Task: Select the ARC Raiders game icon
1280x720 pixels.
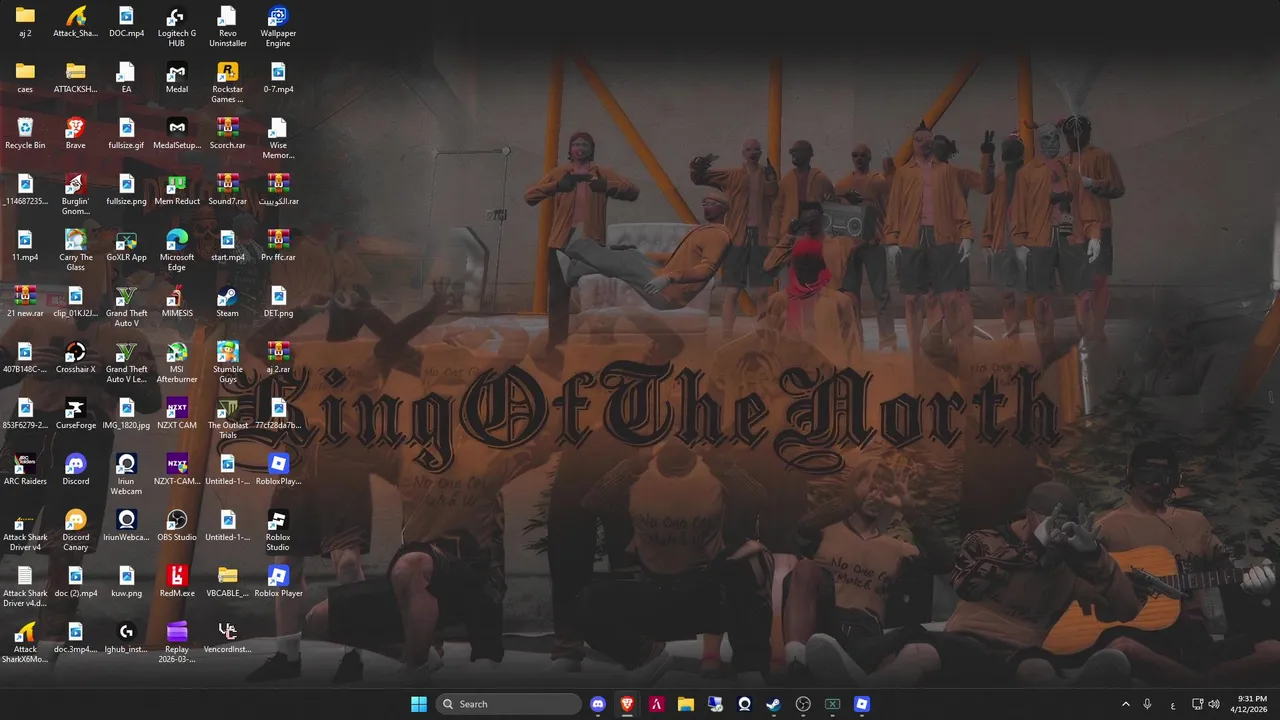Action: (25, 470)
